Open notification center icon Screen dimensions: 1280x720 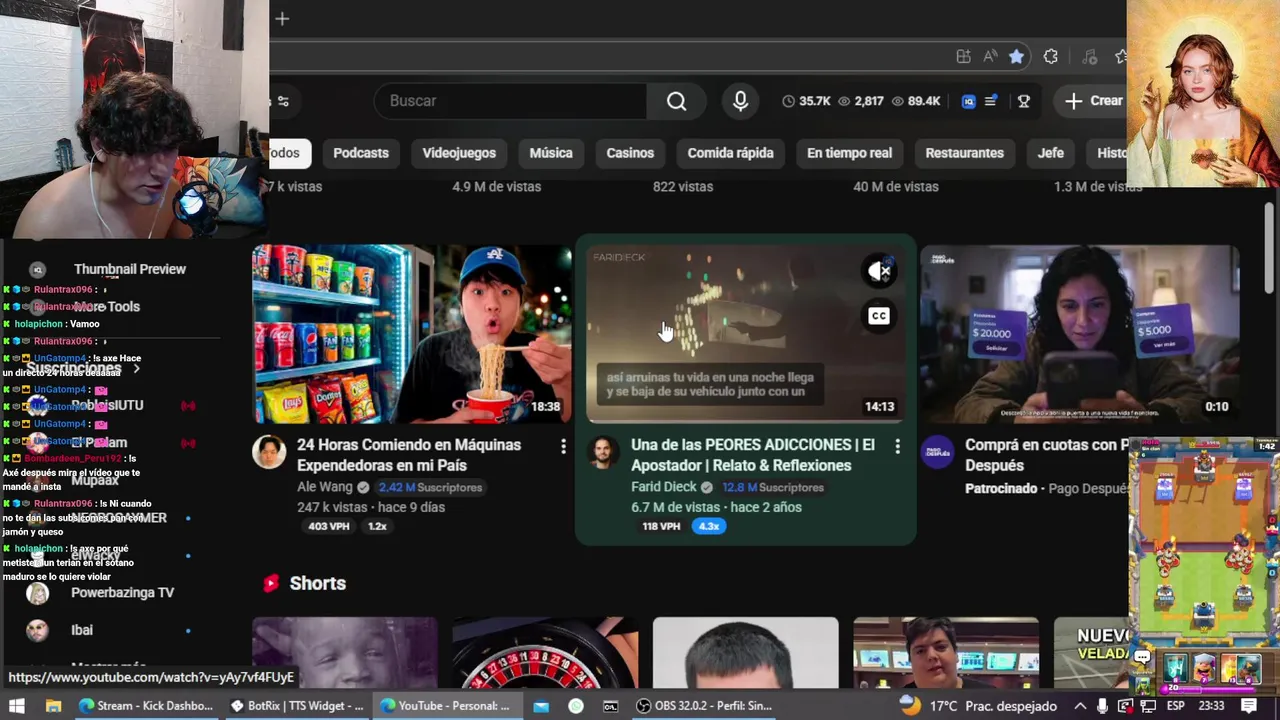point(1249,705)
